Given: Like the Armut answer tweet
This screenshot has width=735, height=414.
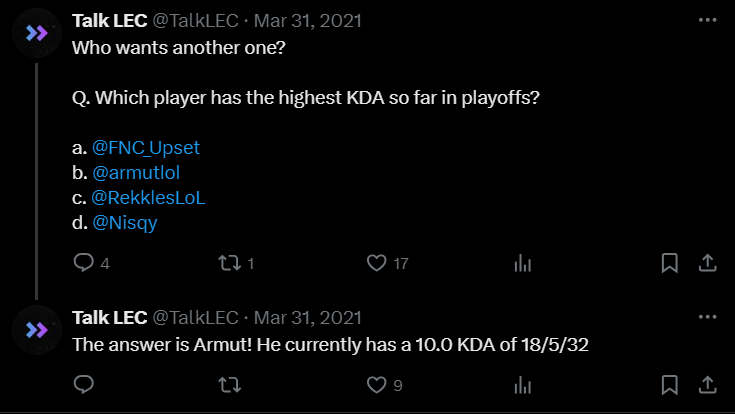Looking at the screenshot, I should [377, 384].
